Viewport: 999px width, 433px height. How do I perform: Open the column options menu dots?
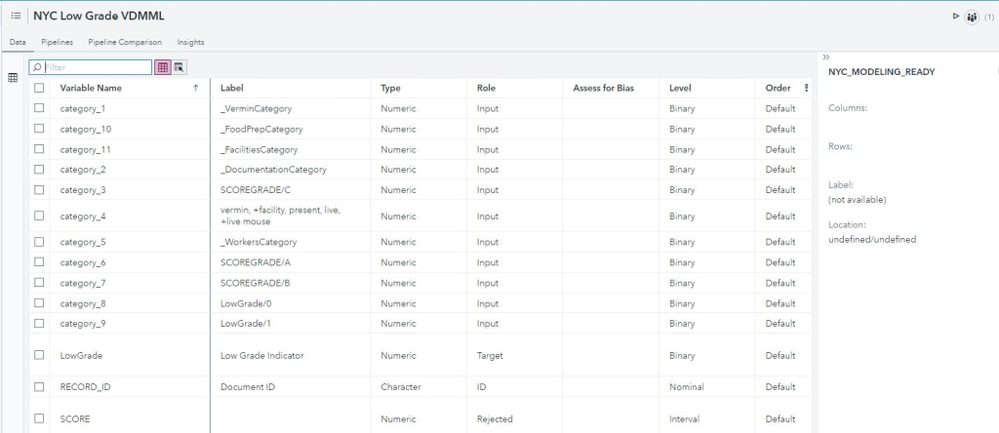click(x=807, y=88)
